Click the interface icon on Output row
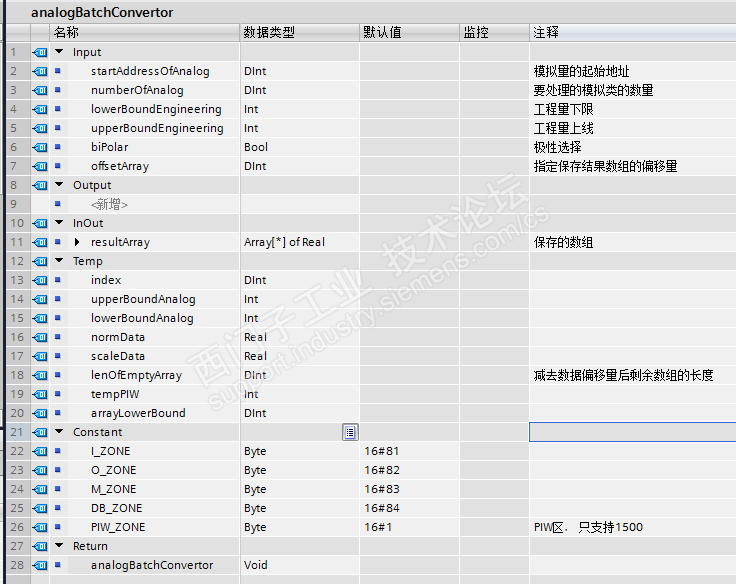This screenshot has width=736, height=584. click(40, 185)
